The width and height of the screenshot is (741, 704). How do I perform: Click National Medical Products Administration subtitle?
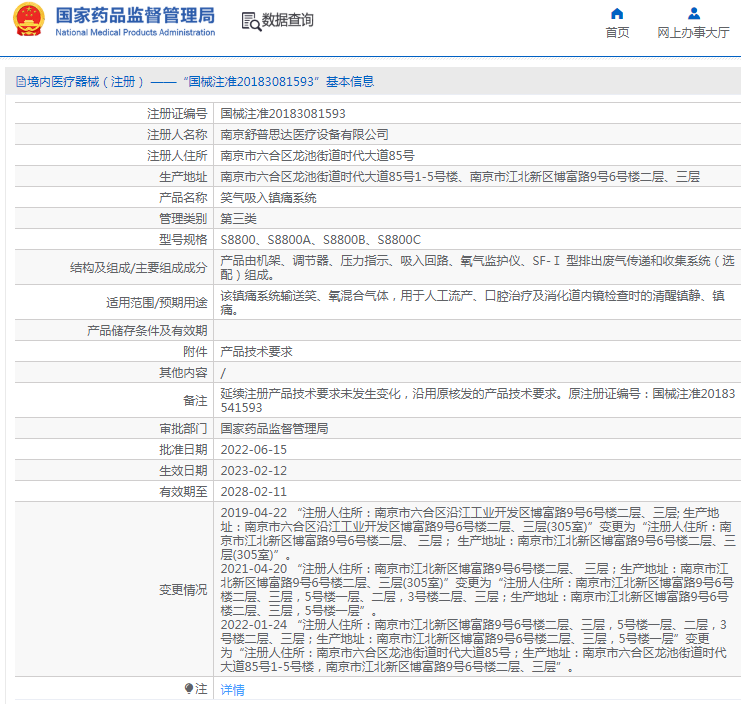(135, 33)
